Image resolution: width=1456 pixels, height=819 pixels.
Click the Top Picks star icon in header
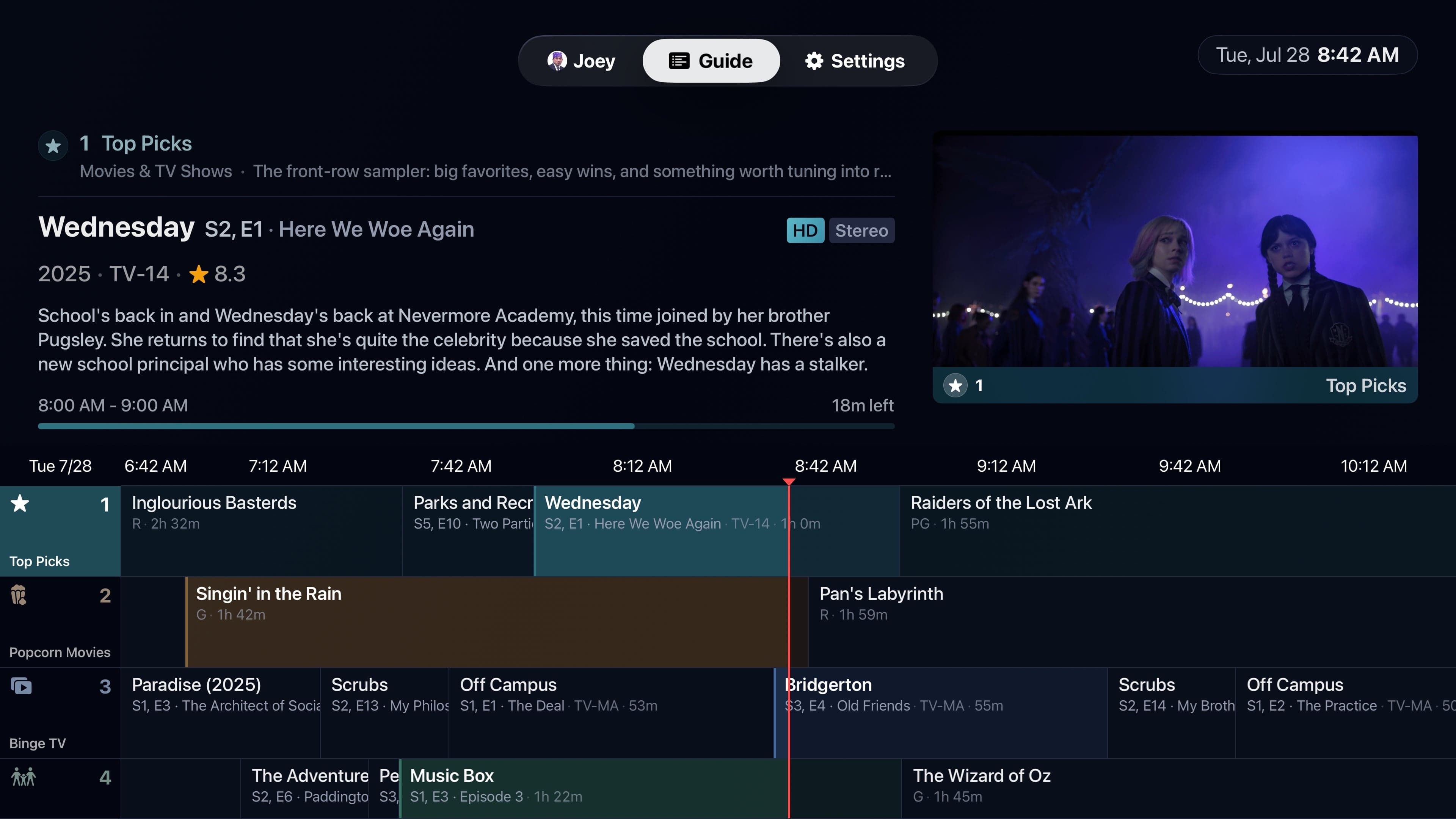tap(53, 146)
